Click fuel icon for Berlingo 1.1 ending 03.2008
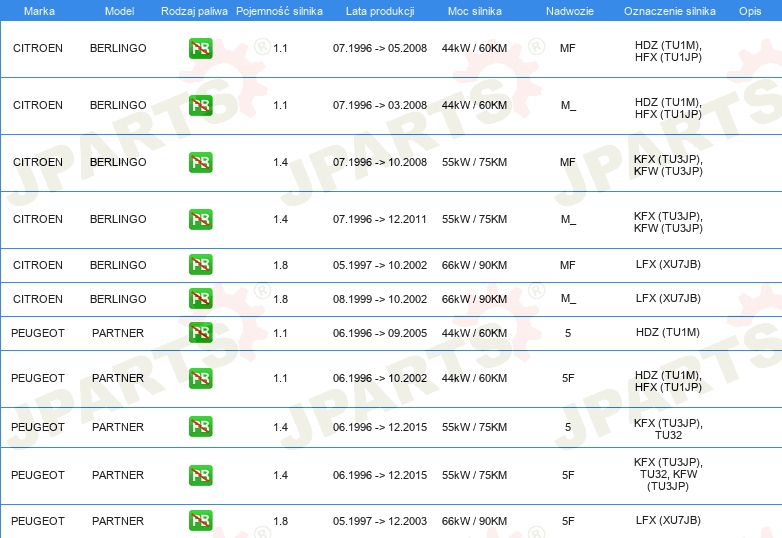The height and width of the screenshot is (538, 782). tap(200, 105)
